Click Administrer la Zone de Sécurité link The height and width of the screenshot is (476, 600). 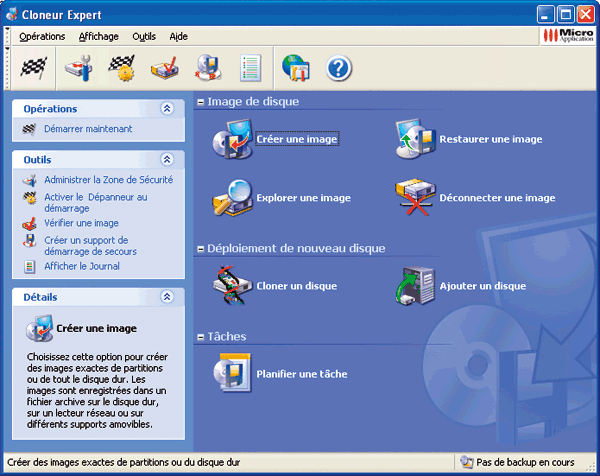tap(108, 180)
